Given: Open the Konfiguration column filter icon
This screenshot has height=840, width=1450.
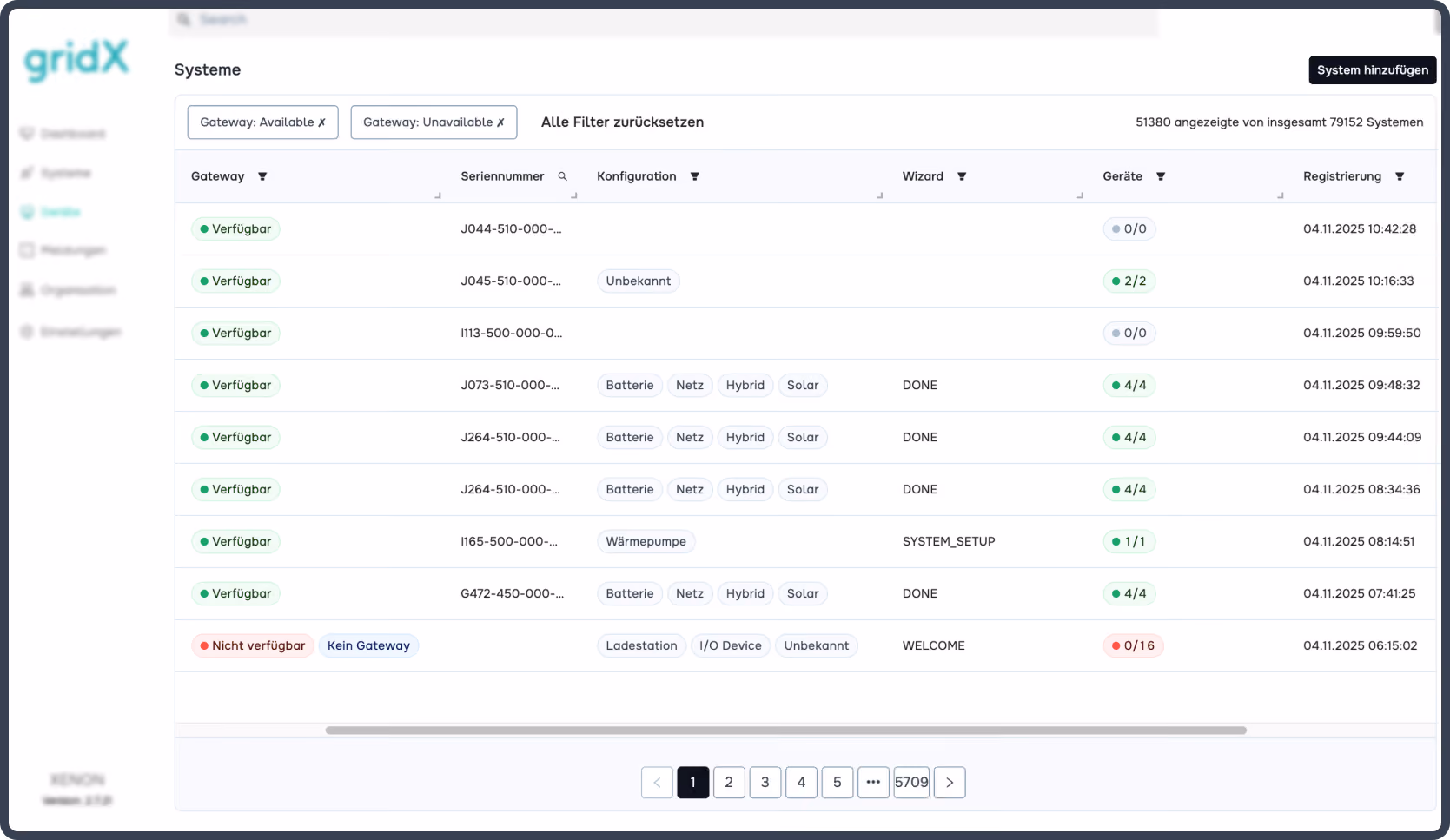Looking at the screenshot, I should 695,176.
